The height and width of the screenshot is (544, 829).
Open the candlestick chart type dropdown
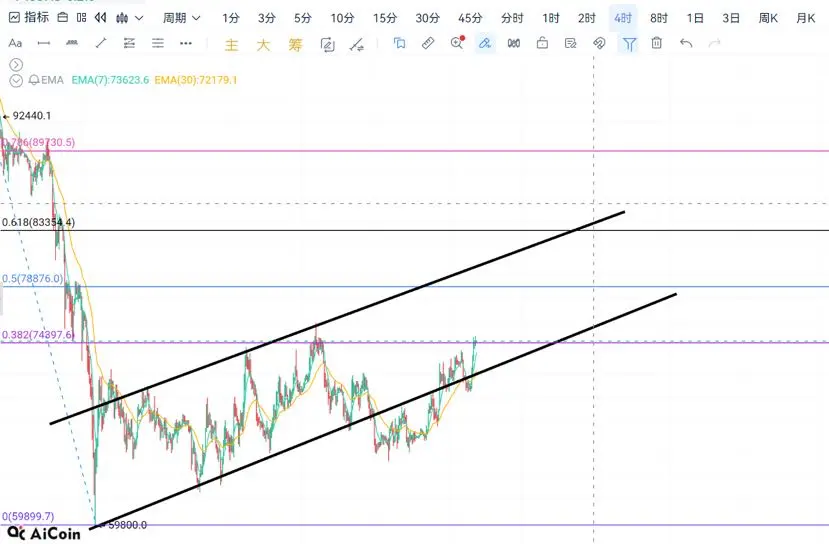130,18
